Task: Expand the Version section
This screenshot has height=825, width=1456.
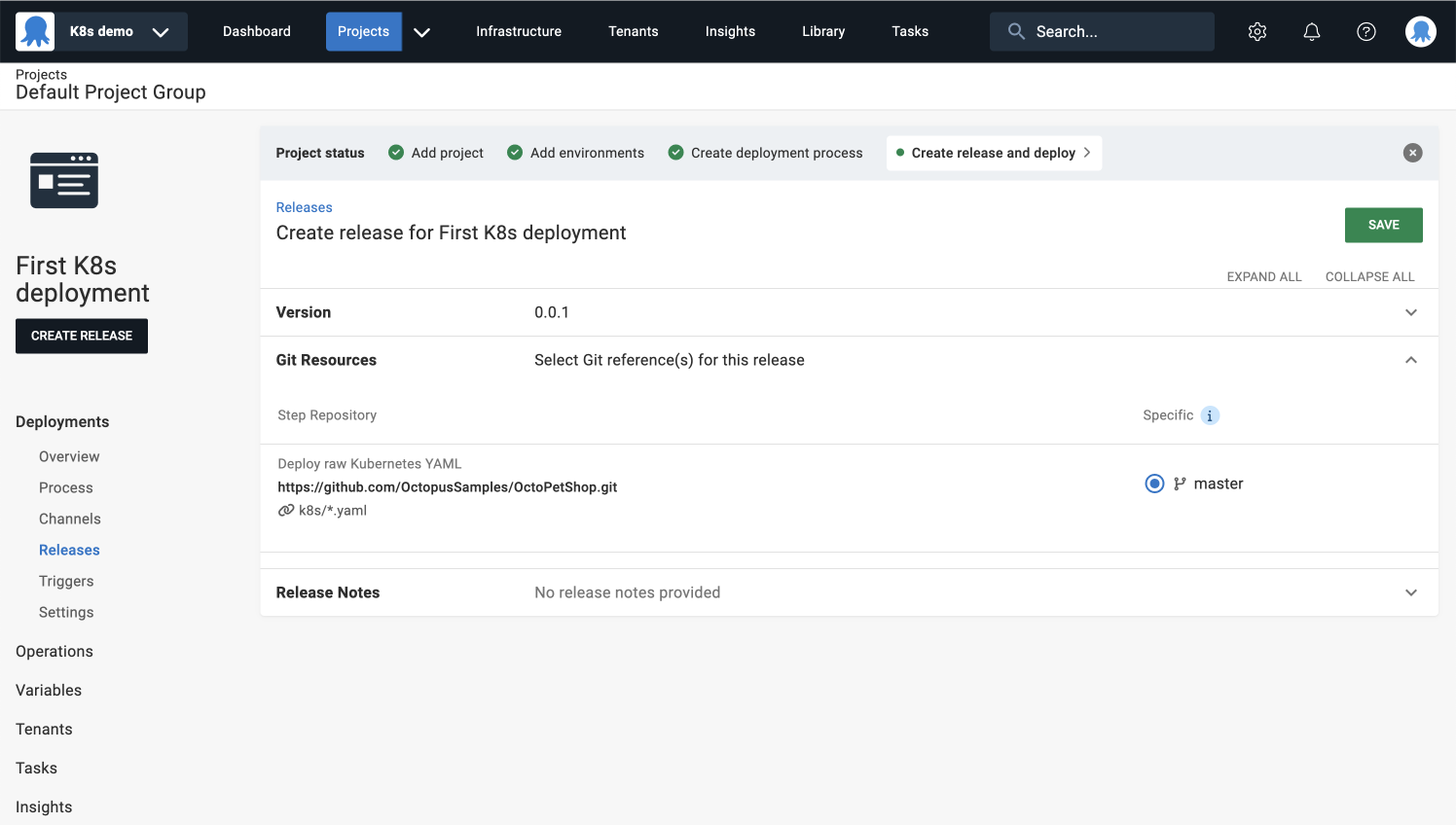Action: (1411, 312)
